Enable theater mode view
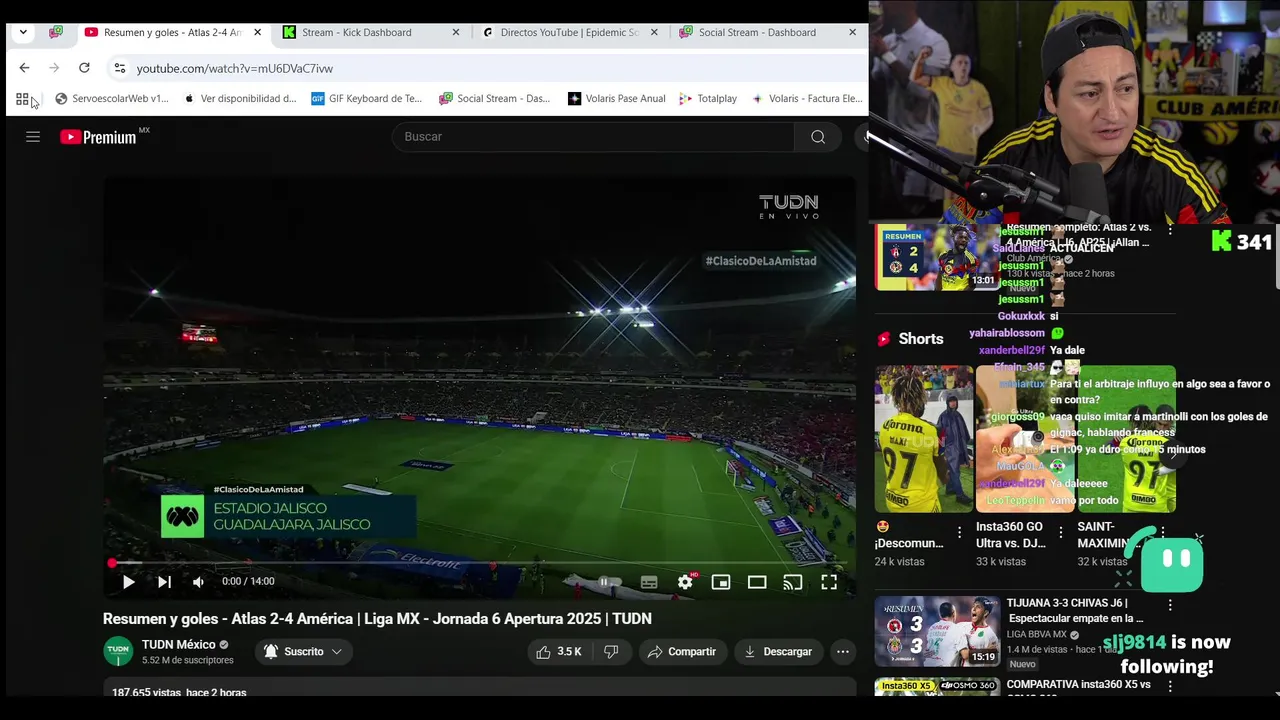Screen dimensions: 1280x720 [757, 582]
